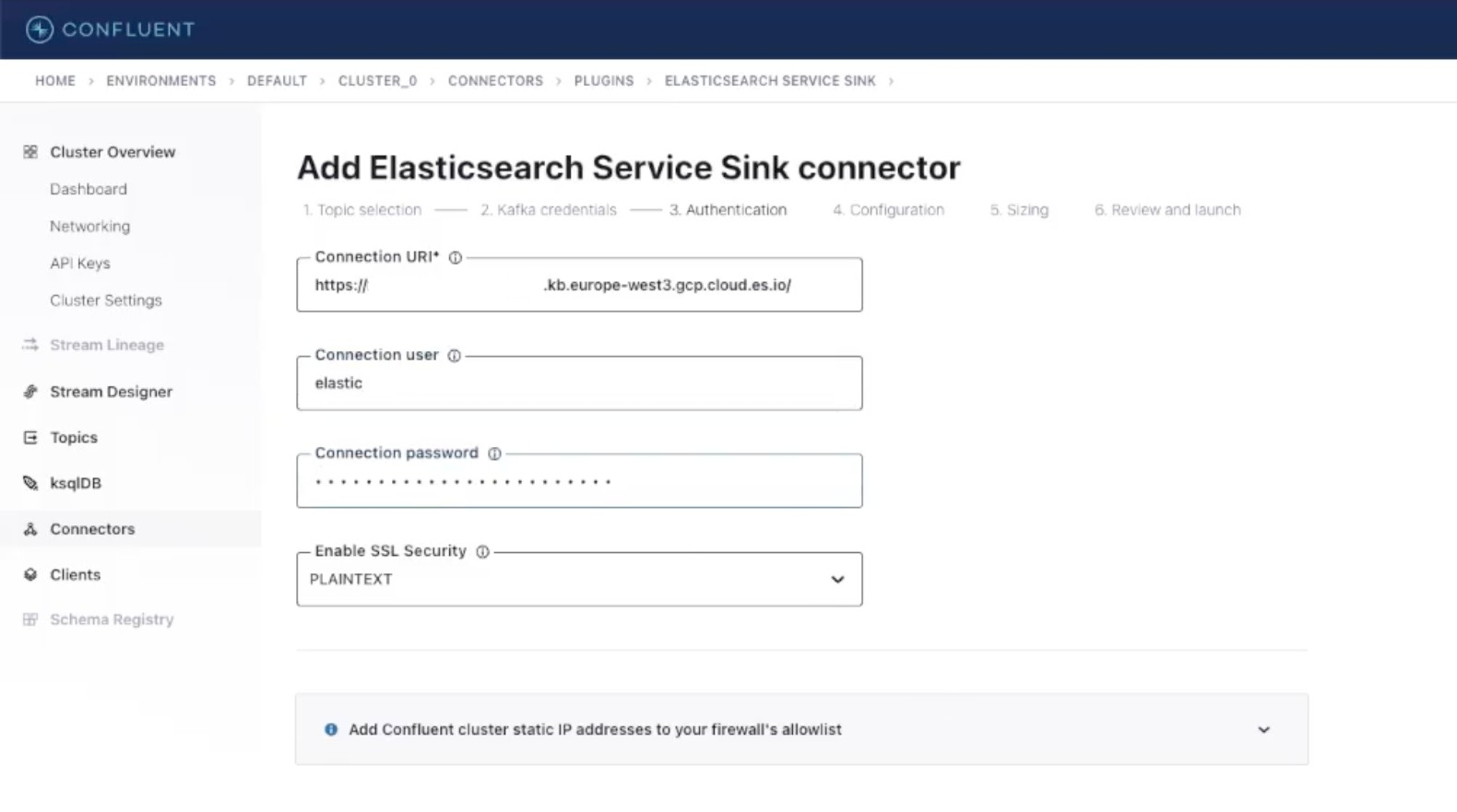1457x812 pixels.
Task: Go to the Connectors breadcrumb
Action: point(495,81)
